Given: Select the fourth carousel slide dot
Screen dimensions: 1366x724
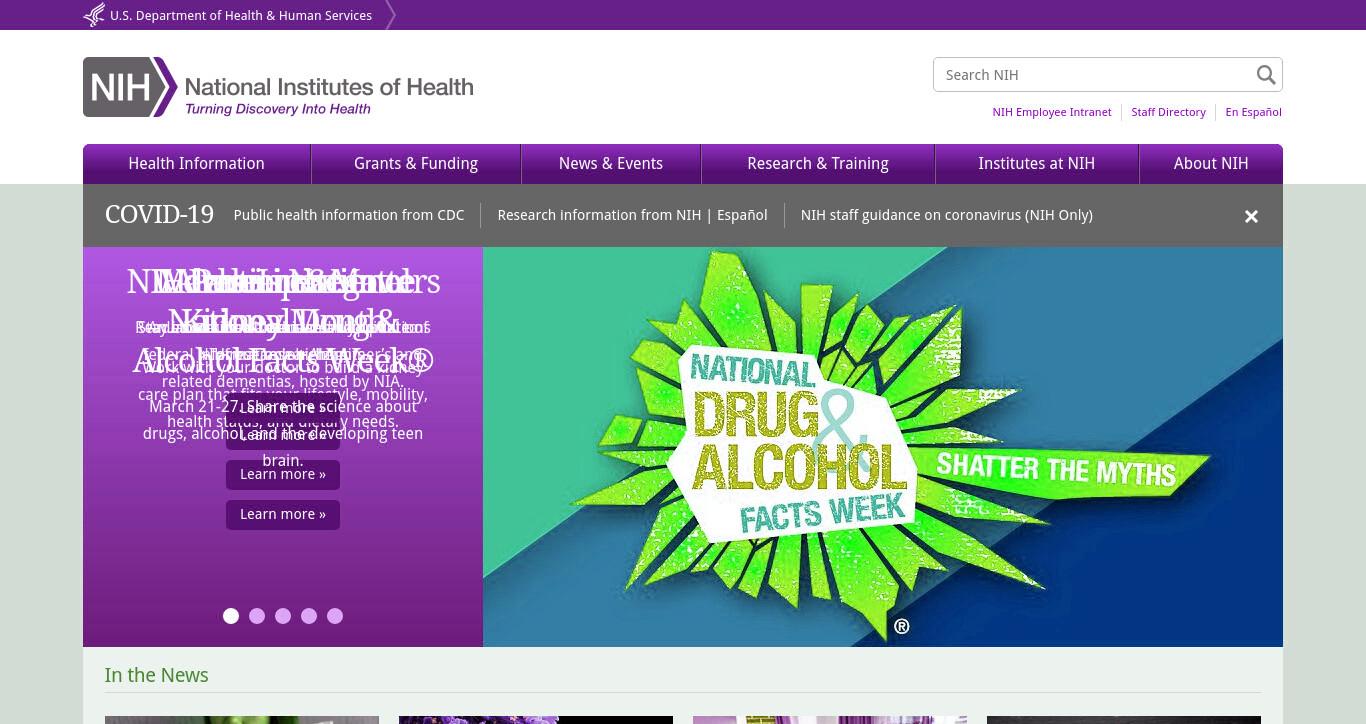Looking at the screenshot, I should coord(309,616).
